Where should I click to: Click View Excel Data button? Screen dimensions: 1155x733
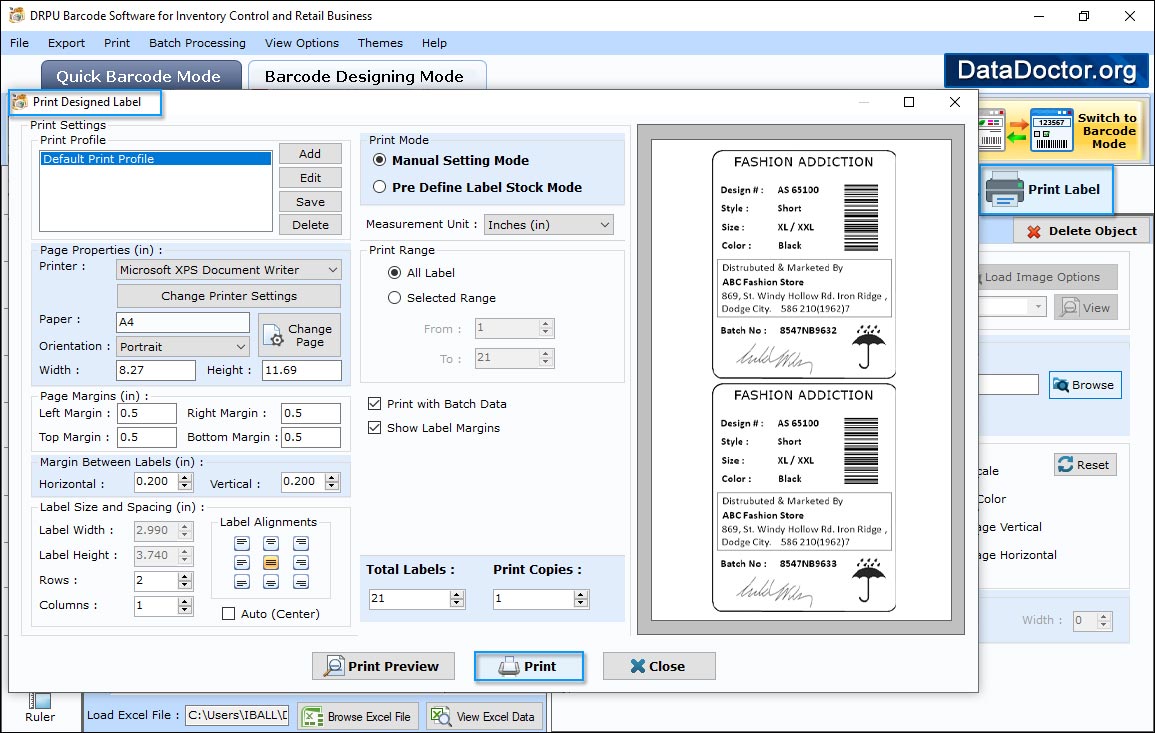pos(484,717)
